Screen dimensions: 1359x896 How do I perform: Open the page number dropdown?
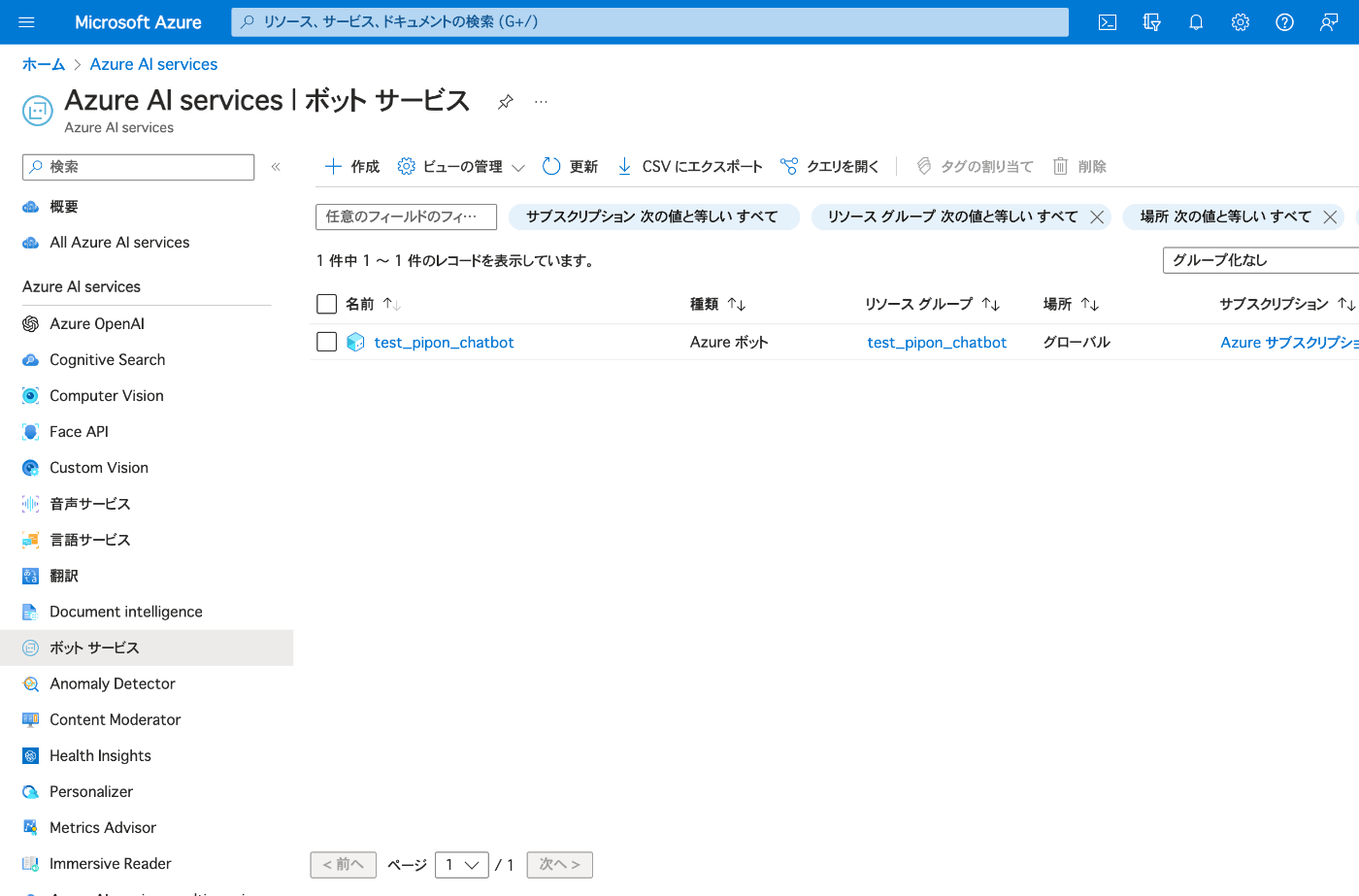462,864
